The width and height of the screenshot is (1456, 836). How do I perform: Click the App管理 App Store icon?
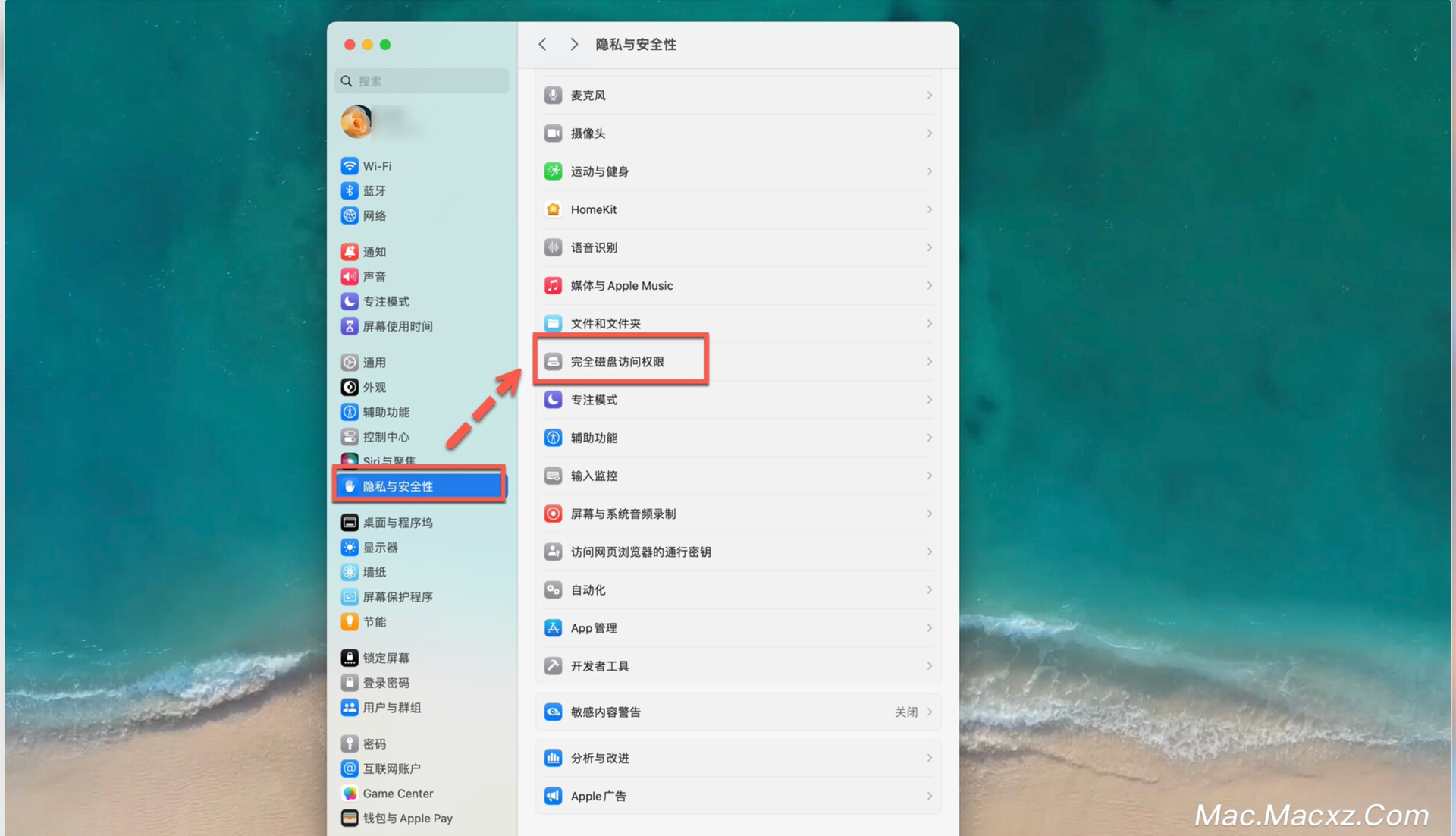tap(553, 628)
